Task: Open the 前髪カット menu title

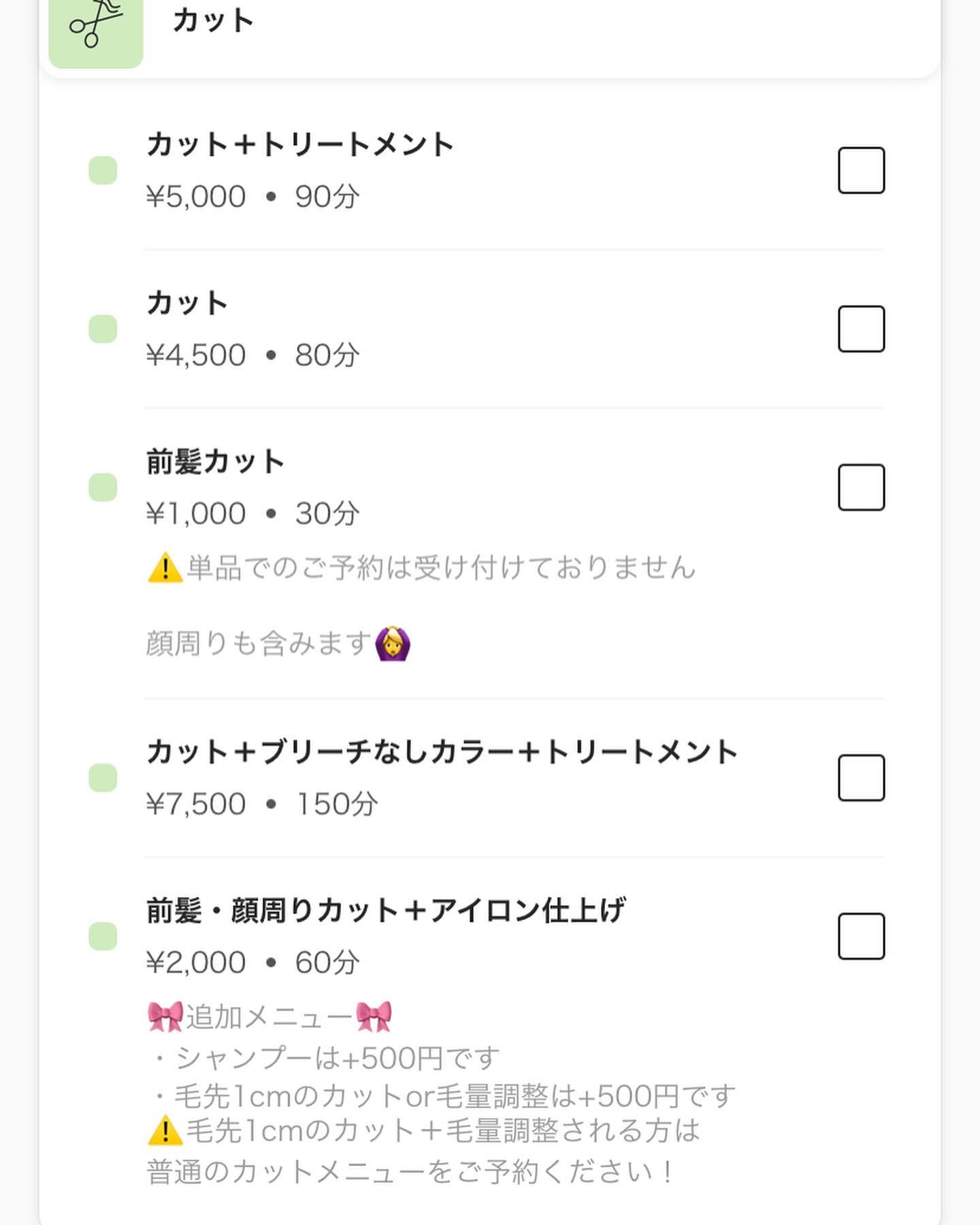Action: tap(215, 461)
